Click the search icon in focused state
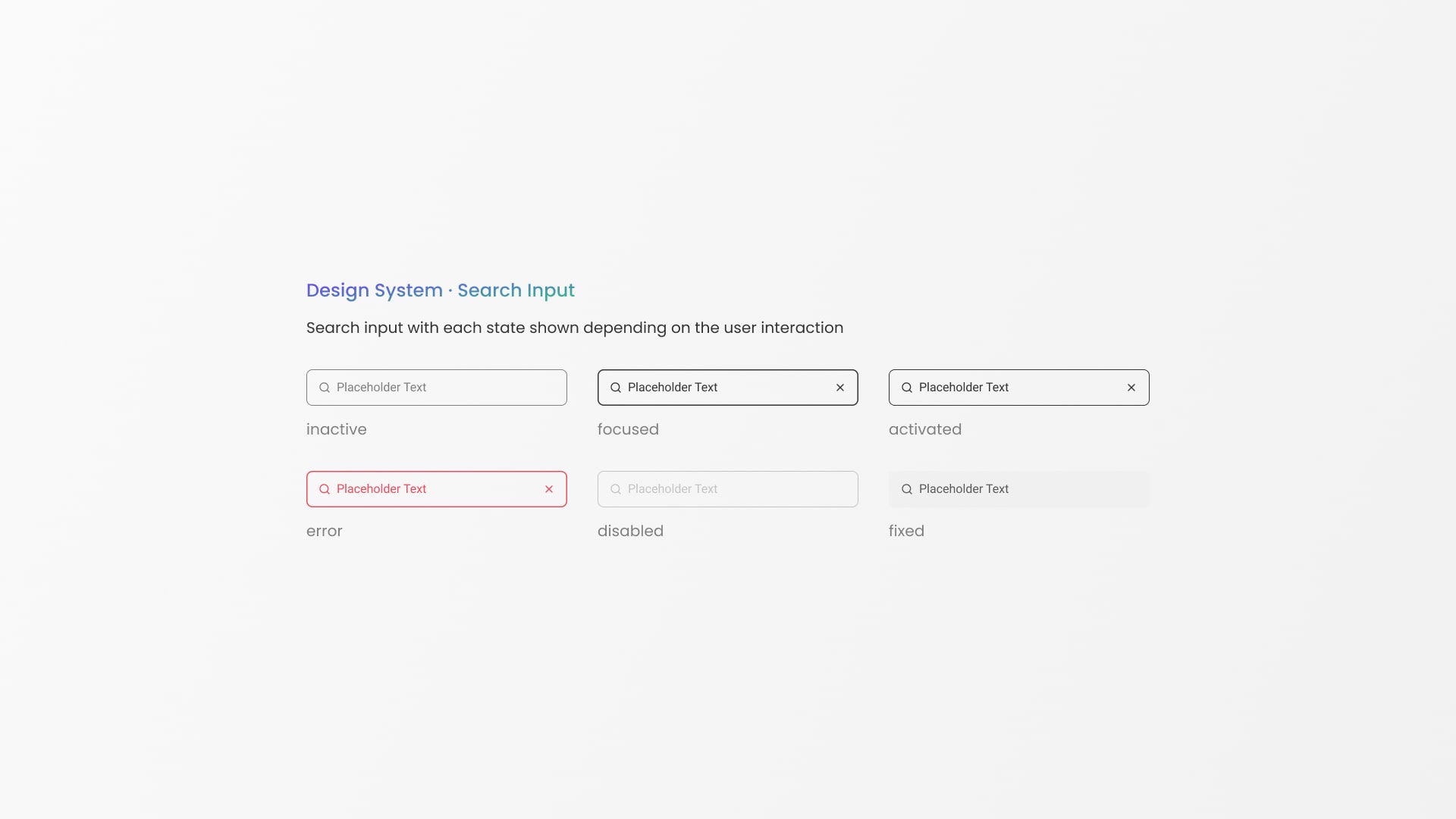1456x819 pixels. pyautogui.click(x=615, y=388)
